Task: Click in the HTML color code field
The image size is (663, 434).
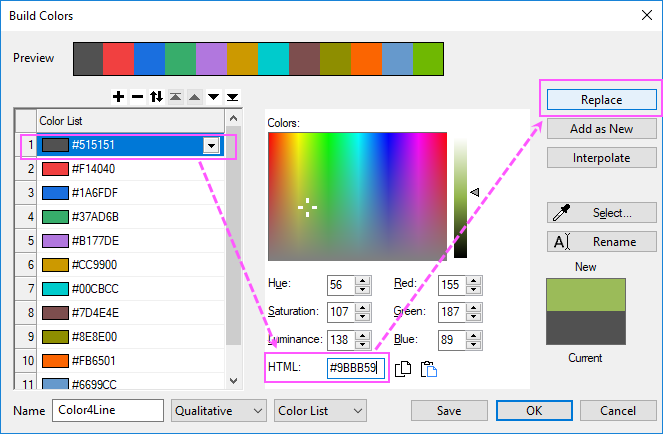Action: point(356,368)
